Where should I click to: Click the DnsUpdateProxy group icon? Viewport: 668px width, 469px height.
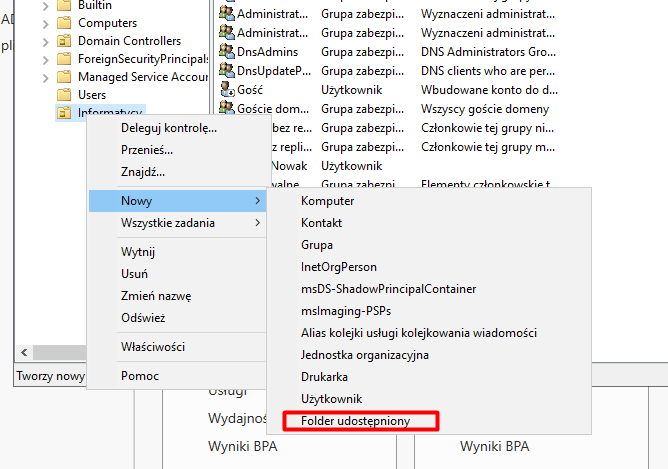pyautogui.click(x=226, y=70)
